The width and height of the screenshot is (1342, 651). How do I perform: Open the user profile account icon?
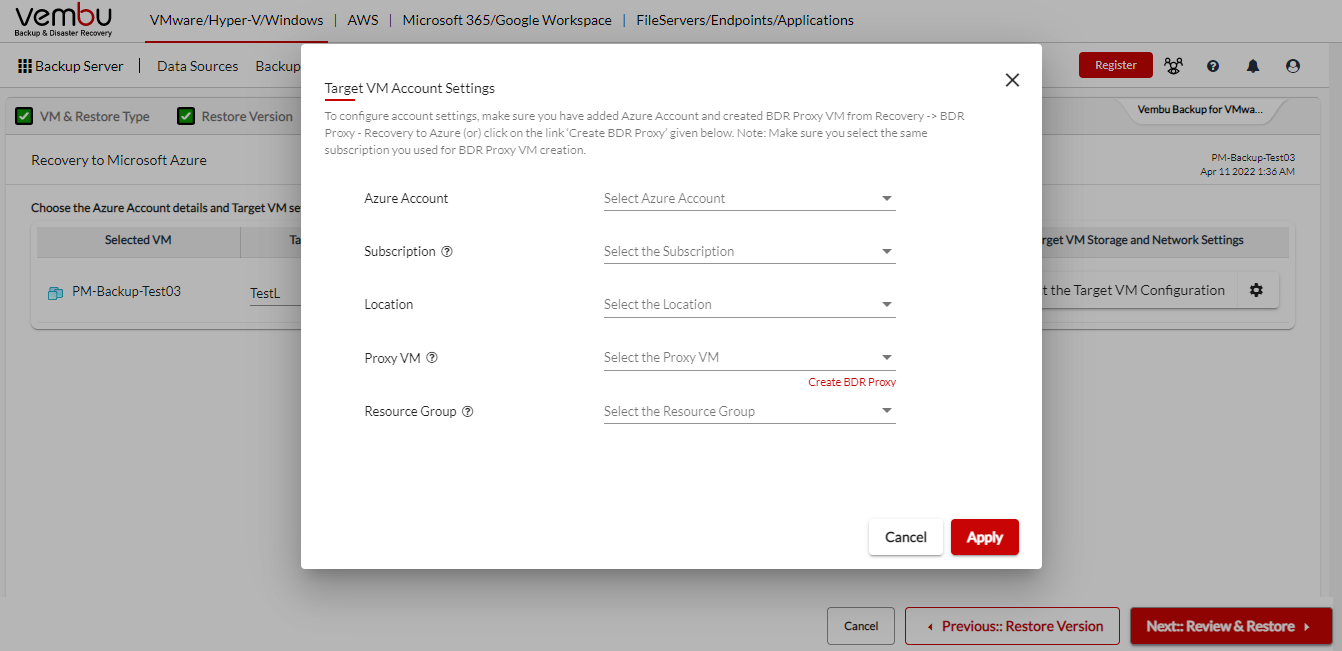coord(1293,66)
